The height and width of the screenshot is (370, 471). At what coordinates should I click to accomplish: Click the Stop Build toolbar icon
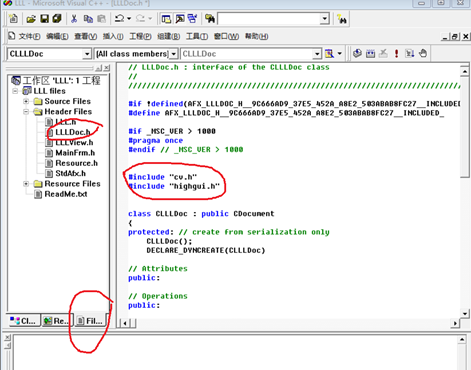pos(383,53)
